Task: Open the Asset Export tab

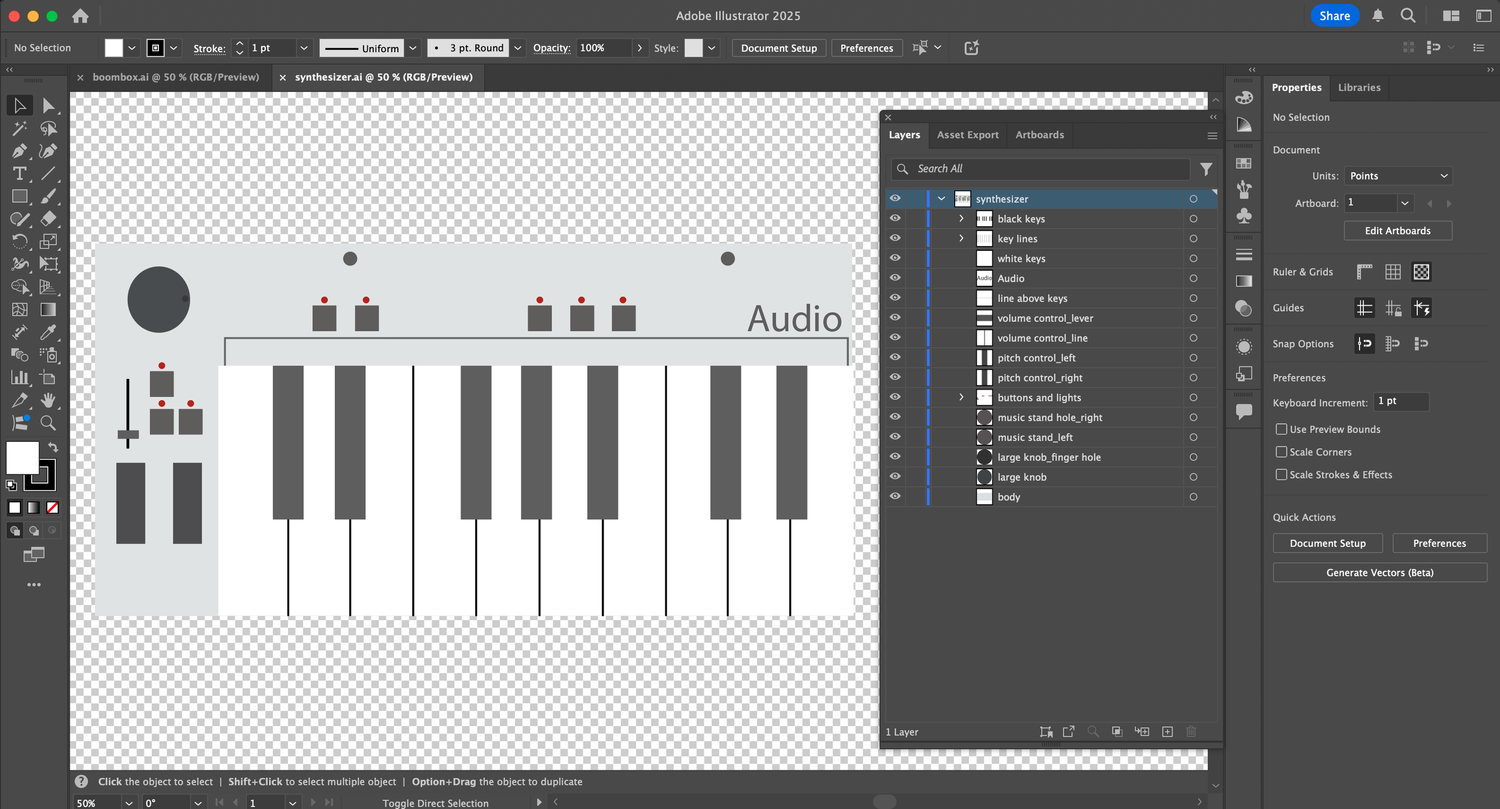Action: click(x=967, y=135)
